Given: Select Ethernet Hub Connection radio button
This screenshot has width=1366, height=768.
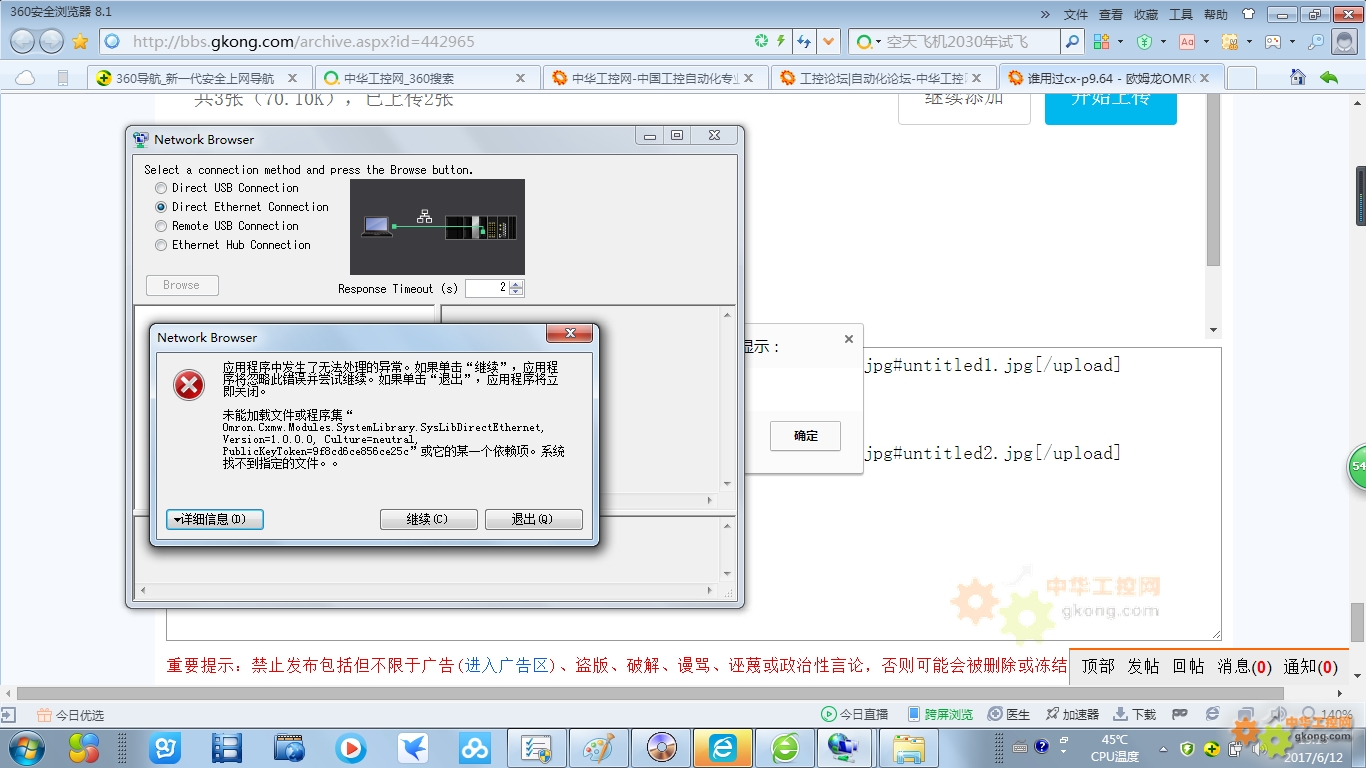Looking at the screenshot, I should 161,245.
